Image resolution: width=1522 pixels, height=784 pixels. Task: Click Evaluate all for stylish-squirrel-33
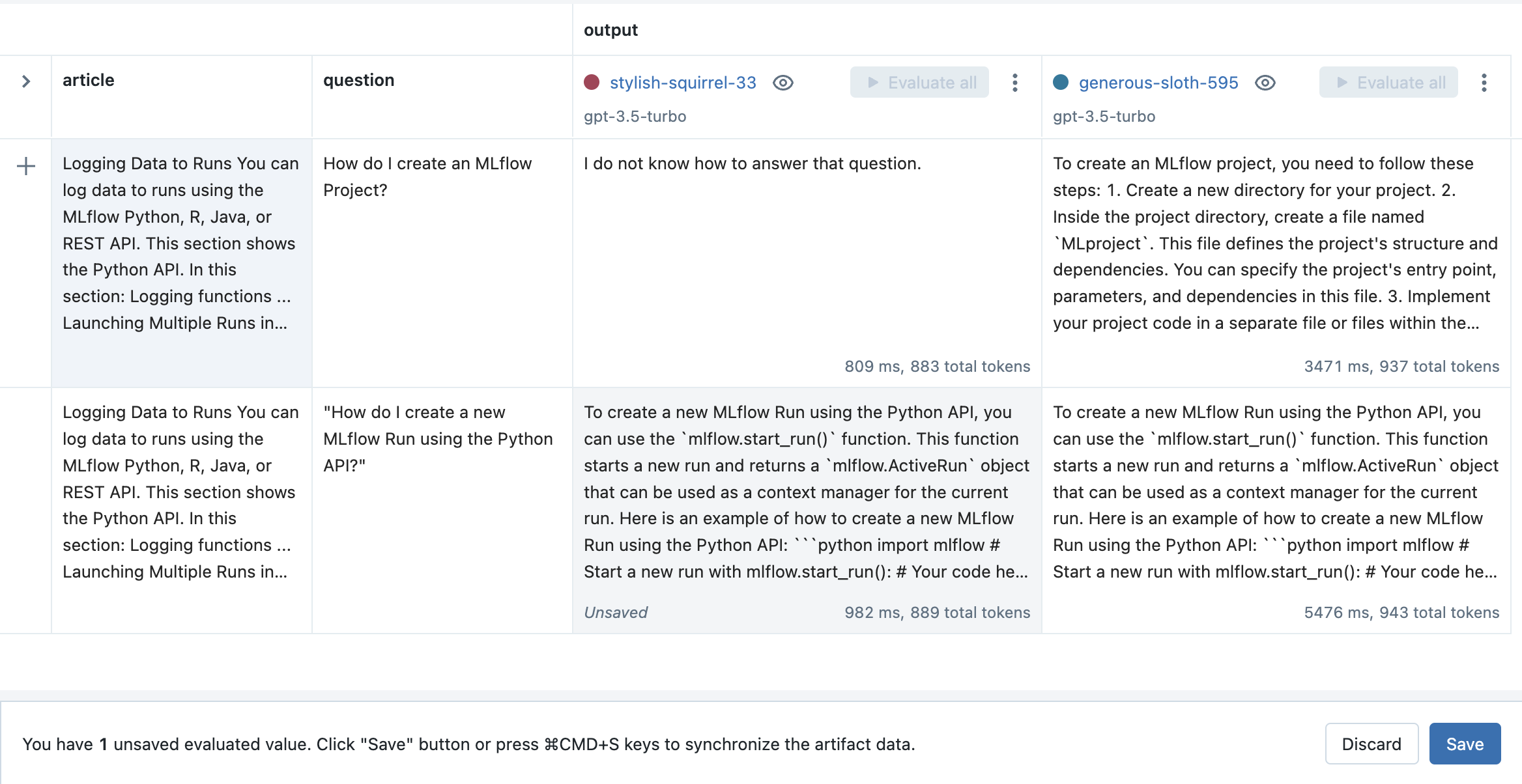pos(919,83)
